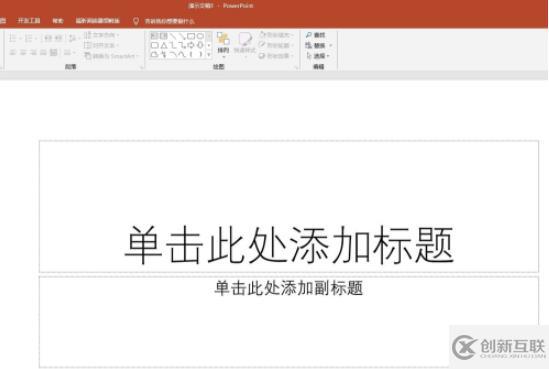
Task: Open the shape effects menu
Action: (x=276, y=56)
